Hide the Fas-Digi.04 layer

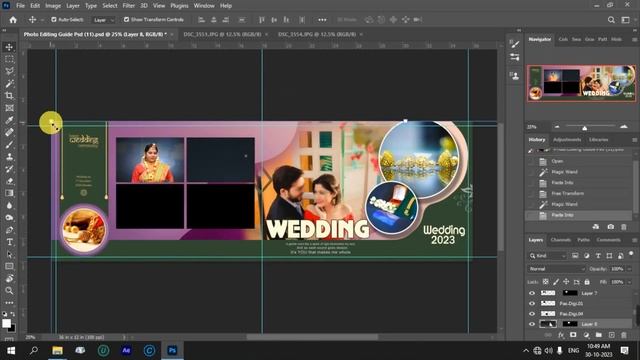pyautogui.click(x=532, y=314)
